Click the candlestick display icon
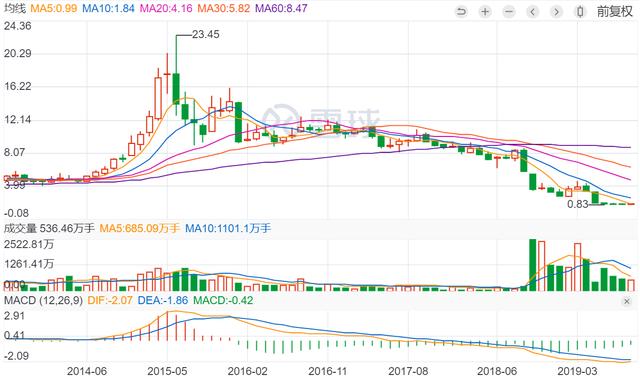The image size is (640, 384). [x=580, y=11]
